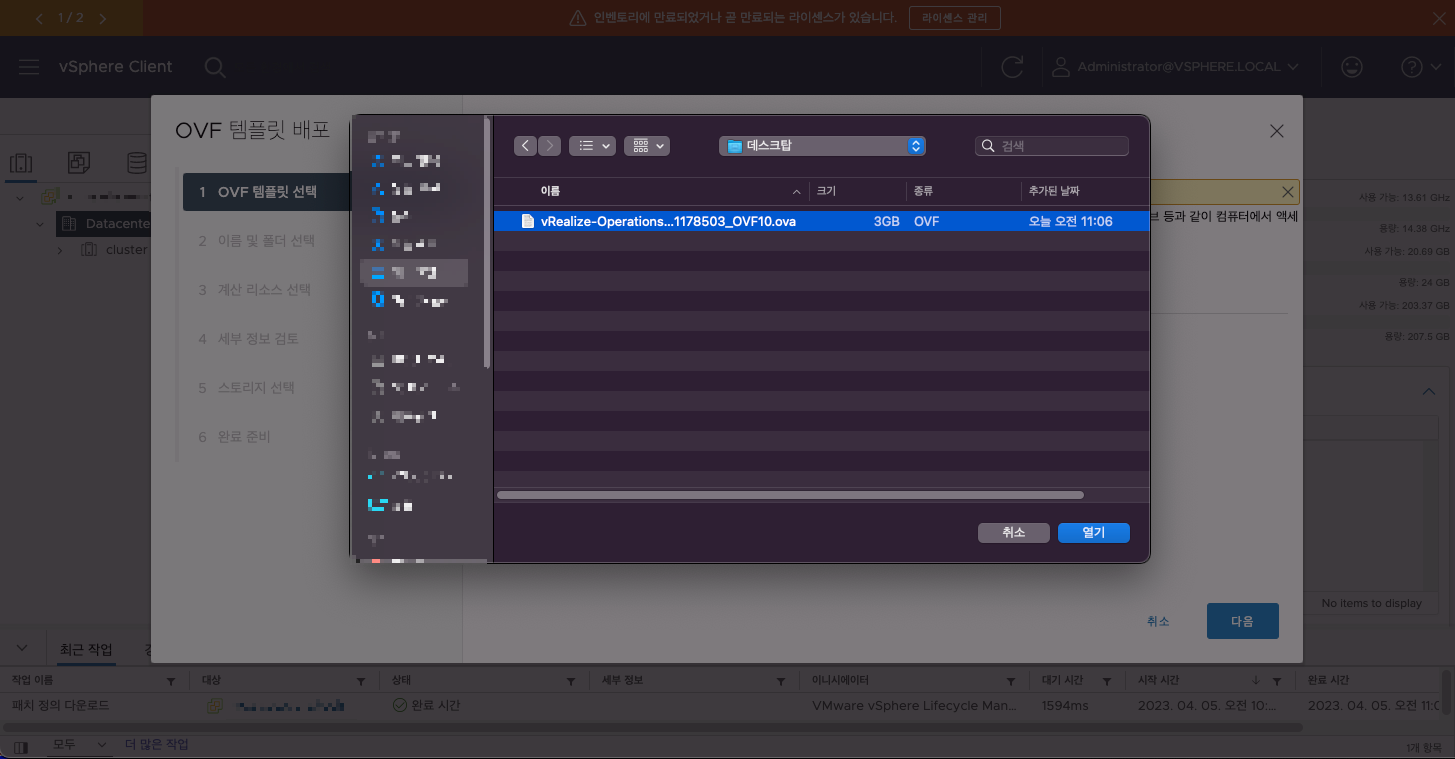Dismiss the yellow notice banner
This screenshot has height=759, width=1455.
pos(1287,191)
